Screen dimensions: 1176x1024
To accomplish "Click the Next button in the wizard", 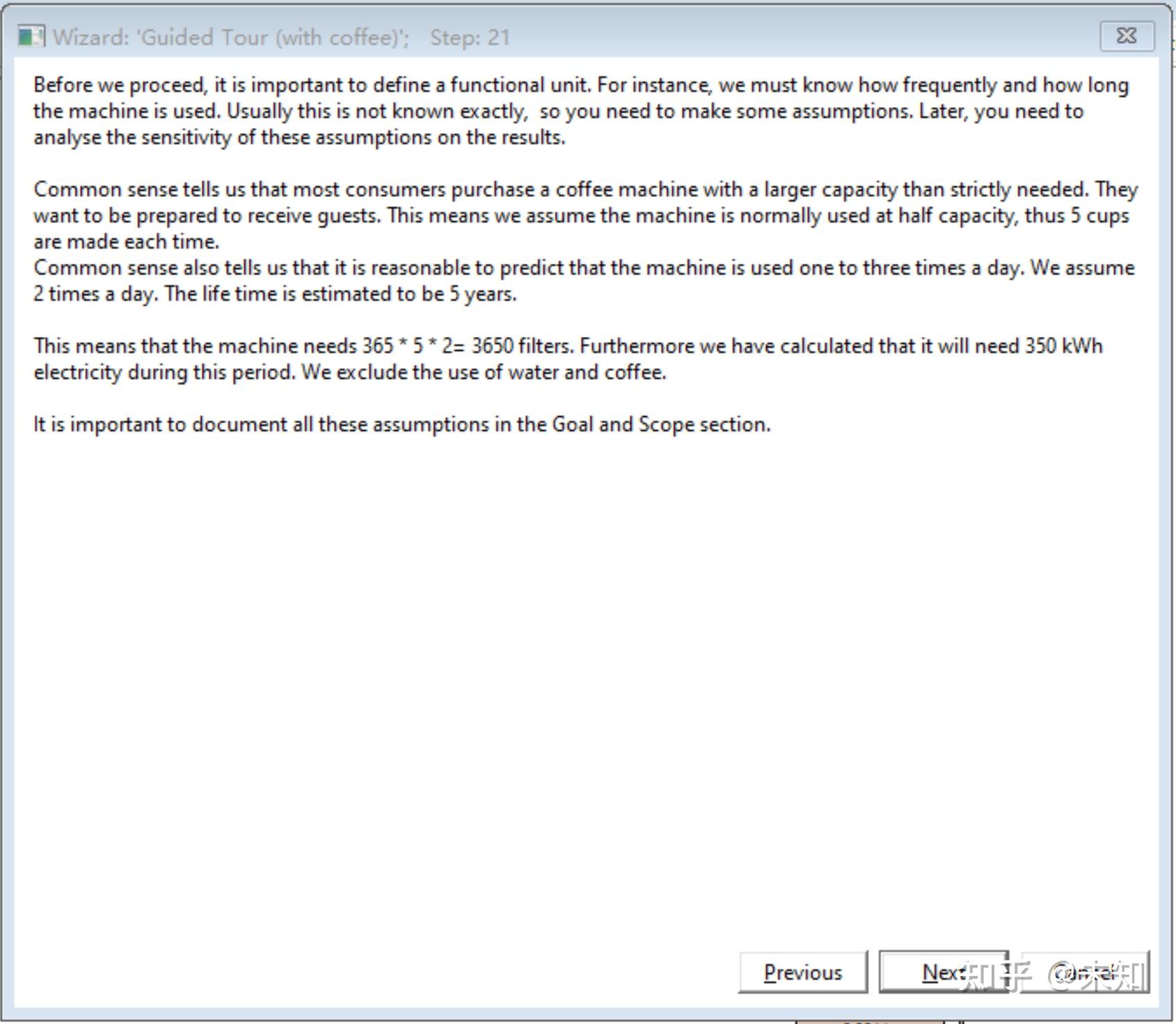I will coord(944,972).
